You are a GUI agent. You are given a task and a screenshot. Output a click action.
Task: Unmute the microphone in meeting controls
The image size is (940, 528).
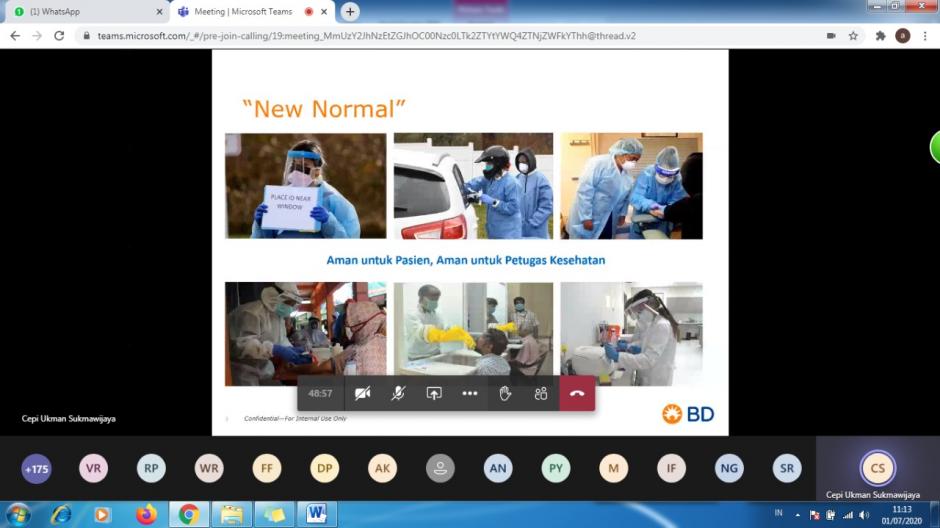tap(398, 393)
